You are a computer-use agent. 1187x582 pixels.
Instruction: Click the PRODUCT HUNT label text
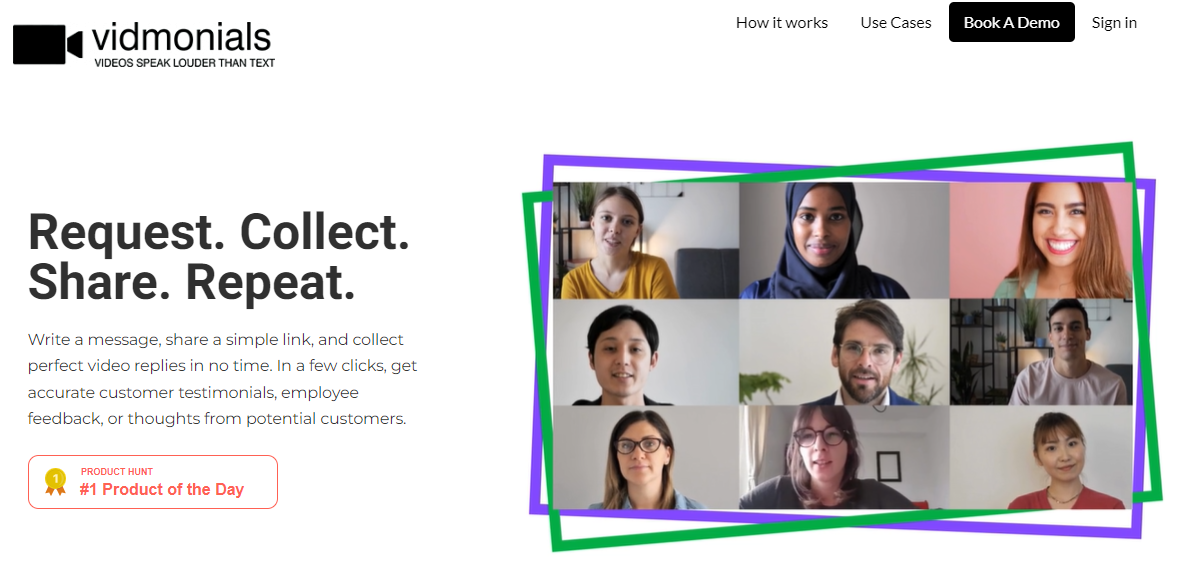(116, 471)
